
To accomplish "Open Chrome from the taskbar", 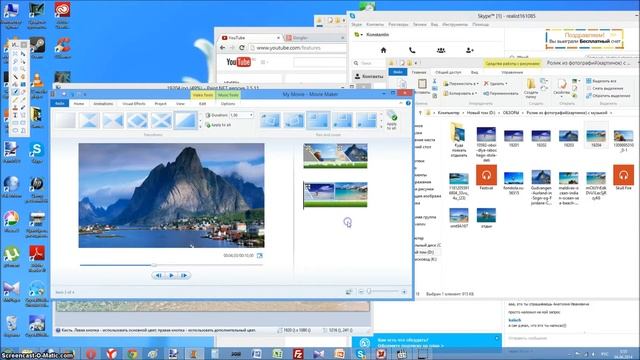I will tap(132, 353).
